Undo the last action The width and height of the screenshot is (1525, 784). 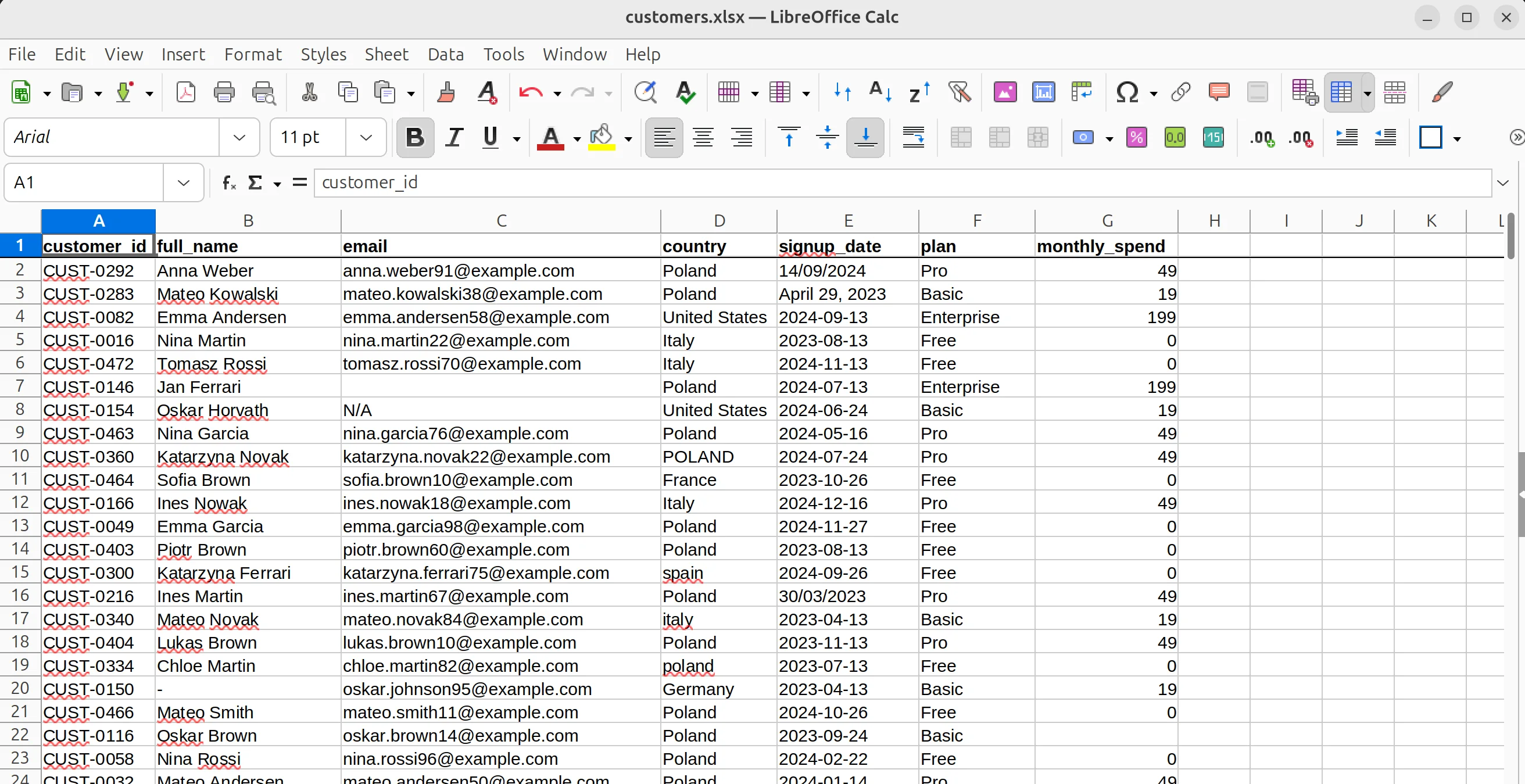(531, 92)
